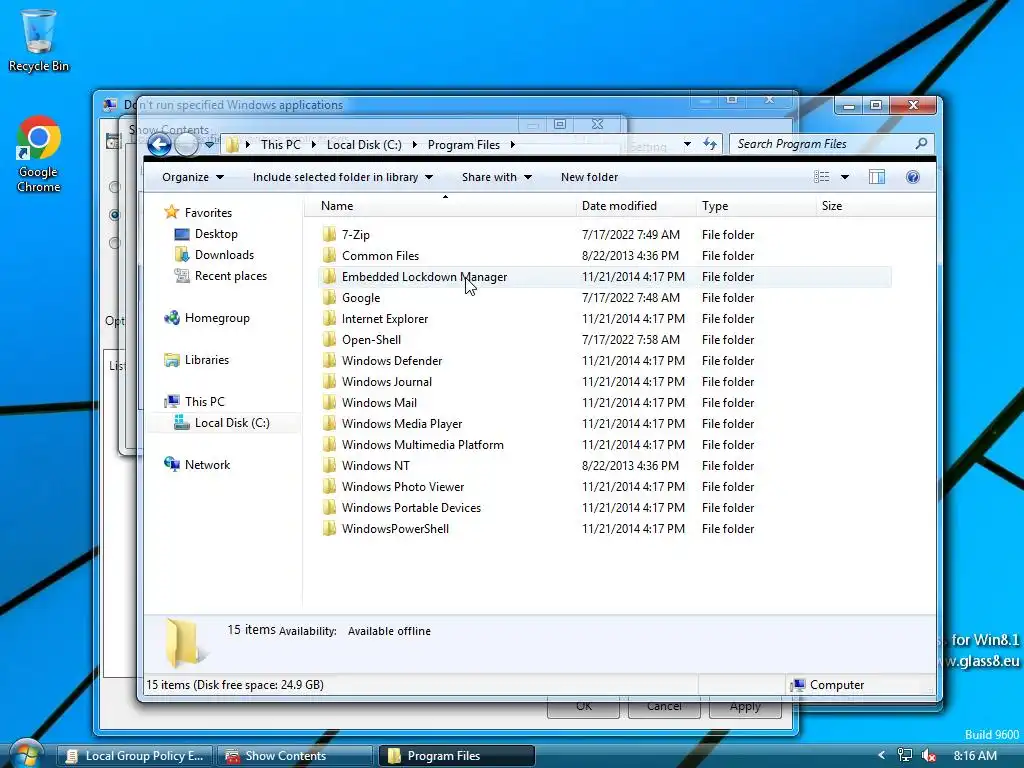
Task: Select the Windows Mail folder icon
Action: pyautogui.click(x=330, y=402)
